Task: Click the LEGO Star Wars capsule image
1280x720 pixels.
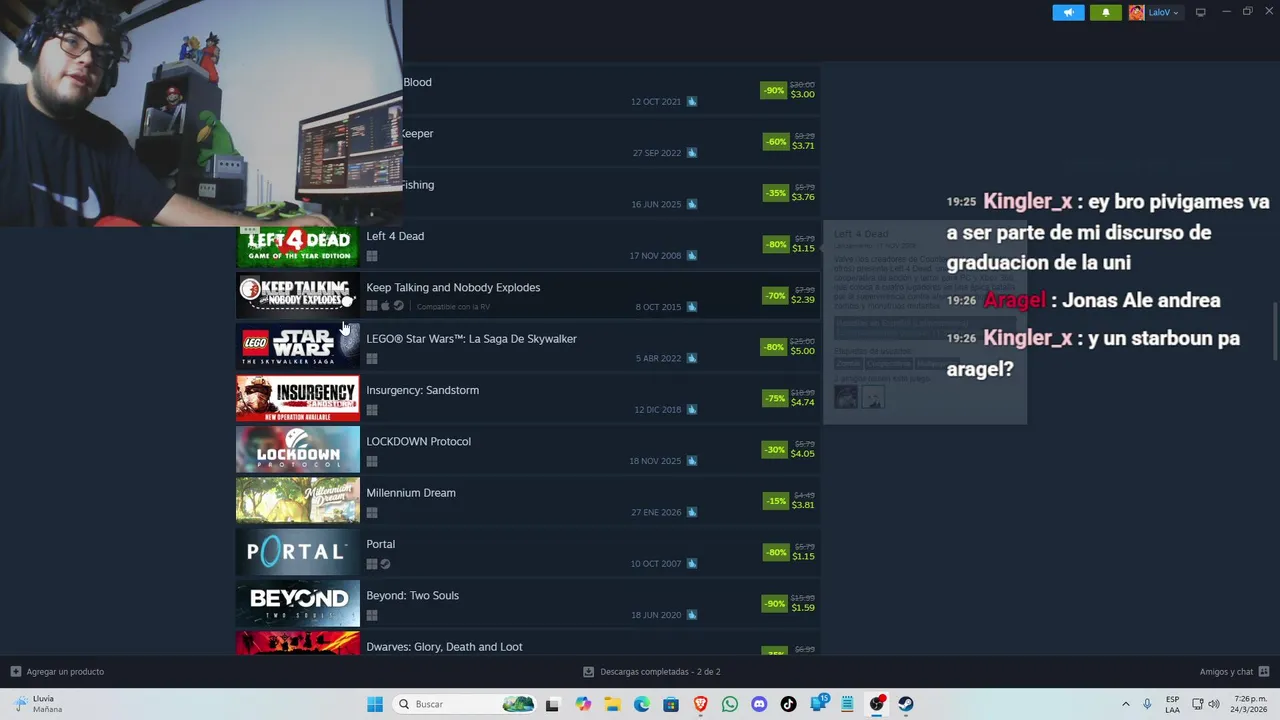Action: click(x=297, y=347)
